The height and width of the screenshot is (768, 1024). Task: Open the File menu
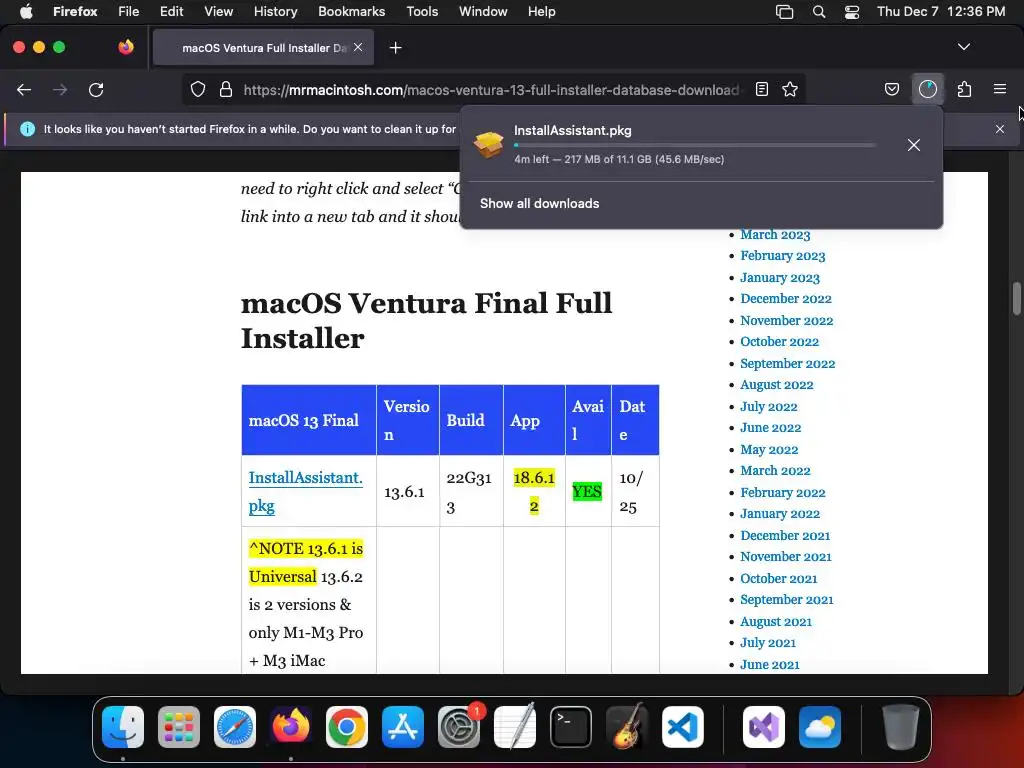[129, 11]
